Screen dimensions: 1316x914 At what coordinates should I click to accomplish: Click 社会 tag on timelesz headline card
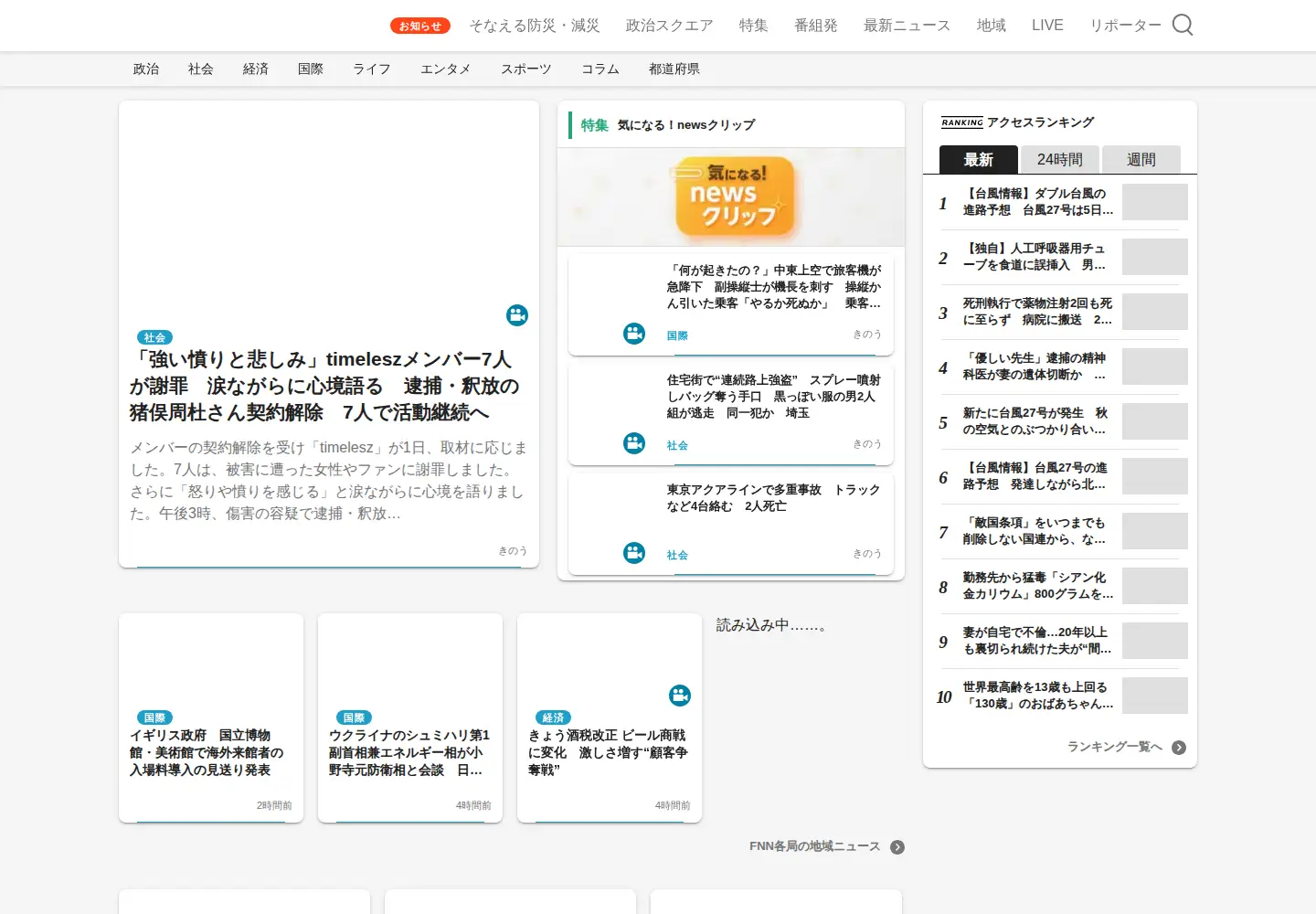(x=154, y=337)
